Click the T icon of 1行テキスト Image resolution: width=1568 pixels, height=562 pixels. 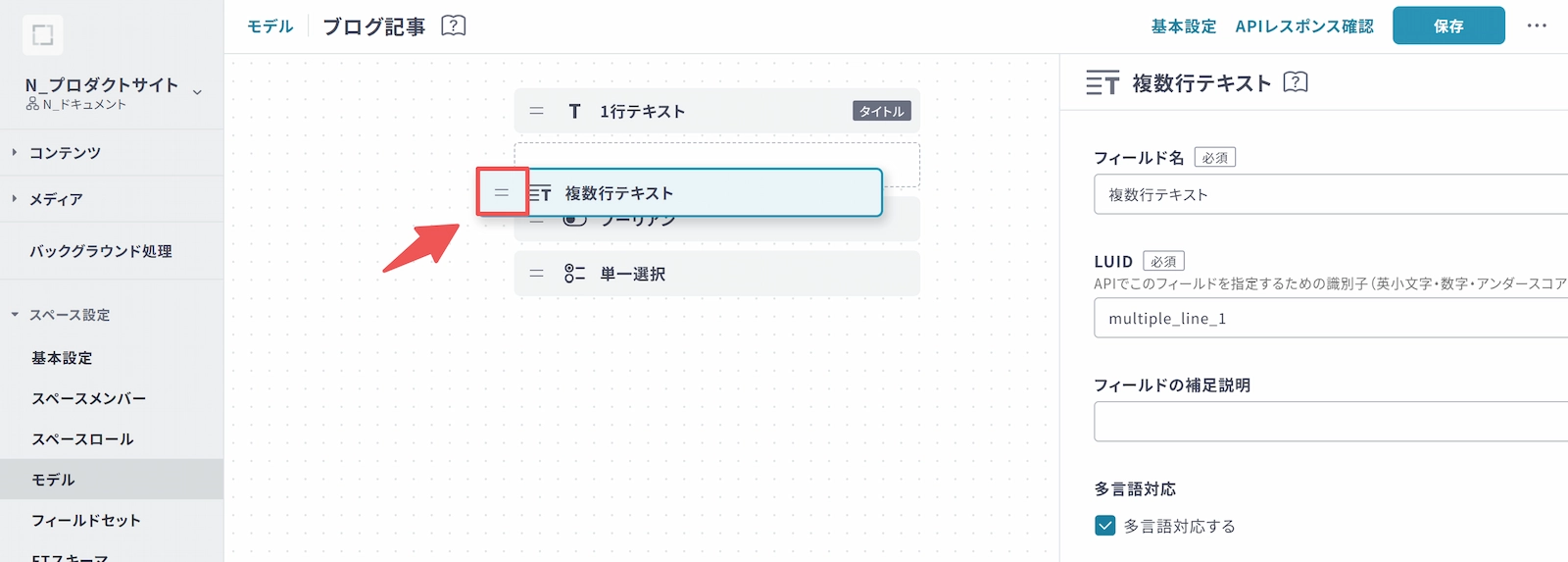point(574,112)
